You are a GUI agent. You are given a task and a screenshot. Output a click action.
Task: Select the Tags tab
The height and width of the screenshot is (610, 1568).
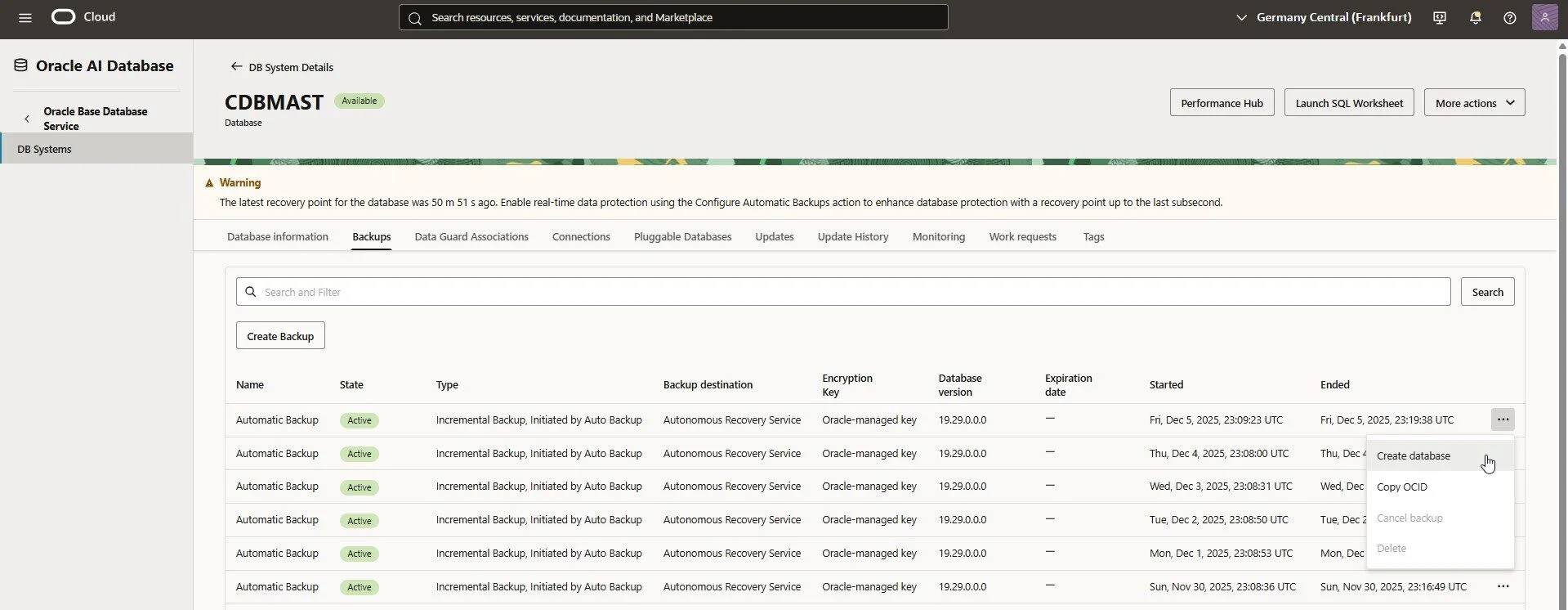1093,236
